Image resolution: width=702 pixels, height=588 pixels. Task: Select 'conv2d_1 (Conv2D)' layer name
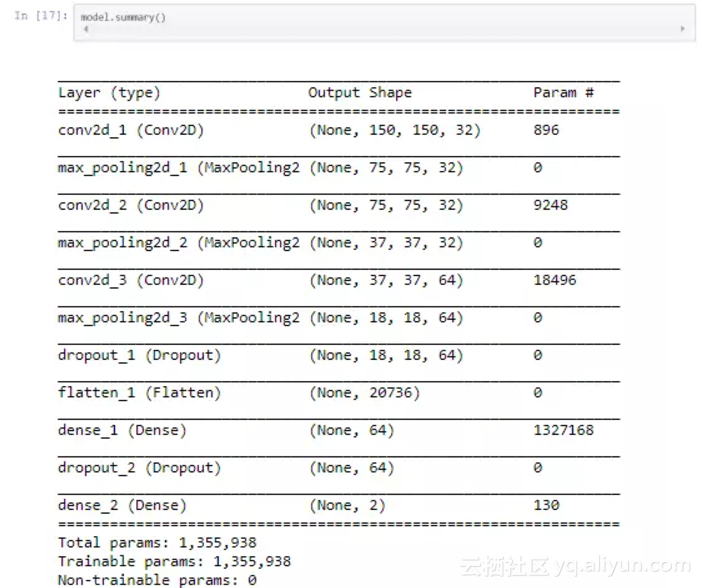131,130
